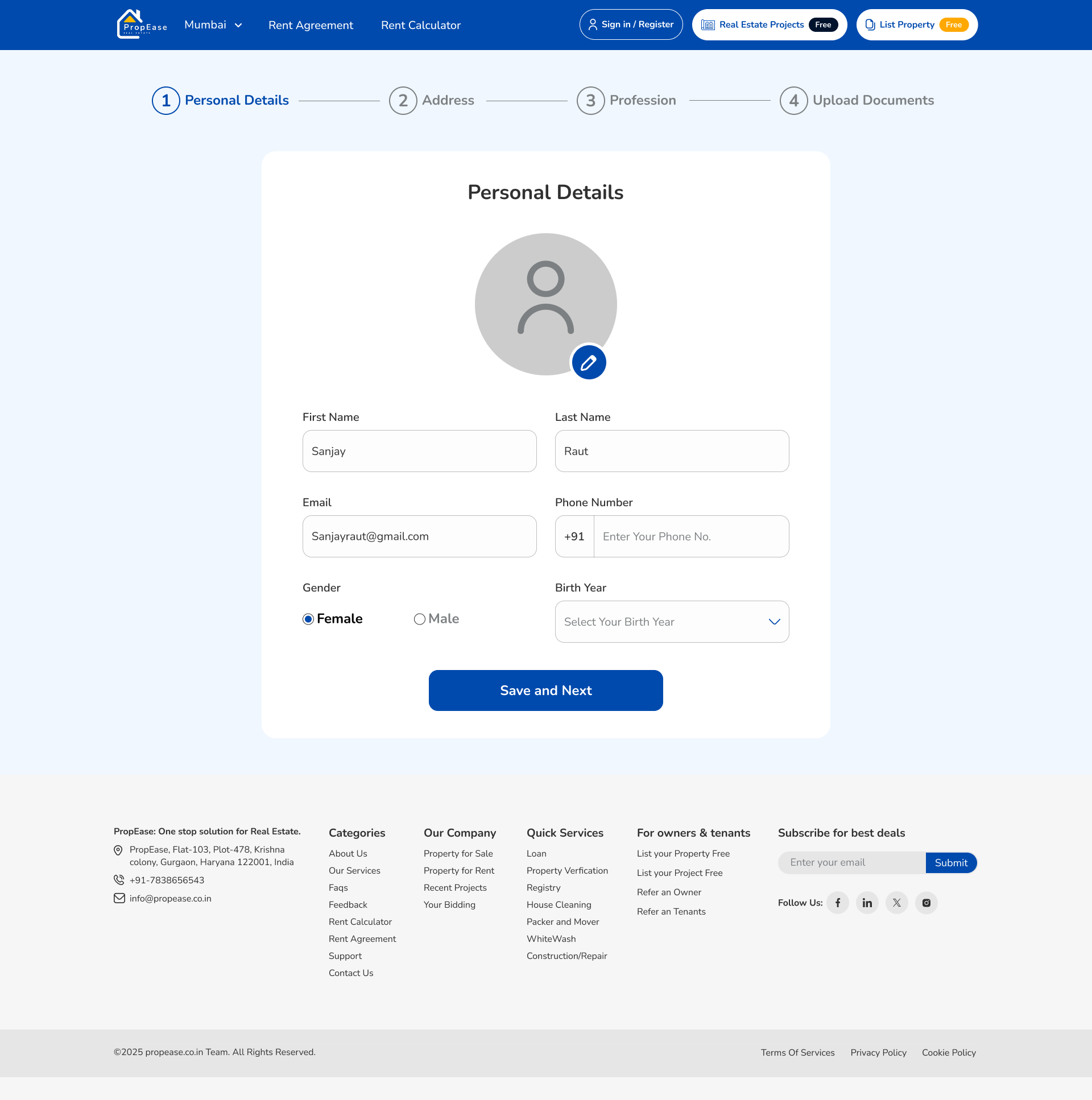
Task: Click step 1 circle for Personal Details
Action: pyautogui.click(x=166, y=101)
